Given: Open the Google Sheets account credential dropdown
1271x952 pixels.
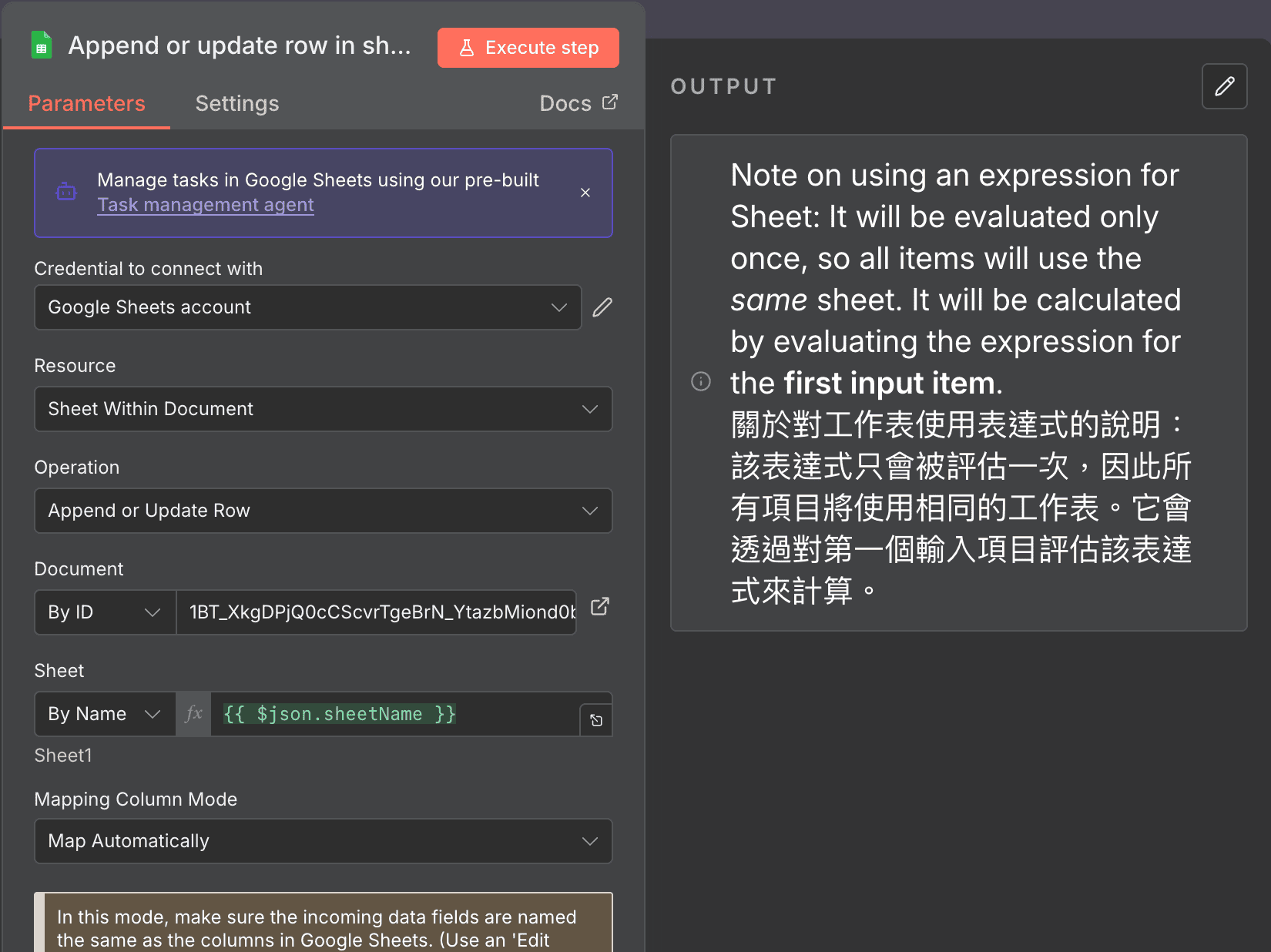Looking at the screenshot, I should [x=308, y=307].
